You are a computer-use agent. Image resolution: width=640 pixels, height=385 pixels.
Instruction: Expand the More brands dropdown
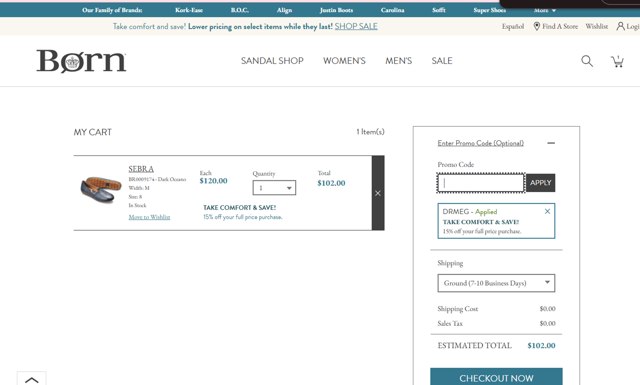pyautogui.click(x=544, y=10)
